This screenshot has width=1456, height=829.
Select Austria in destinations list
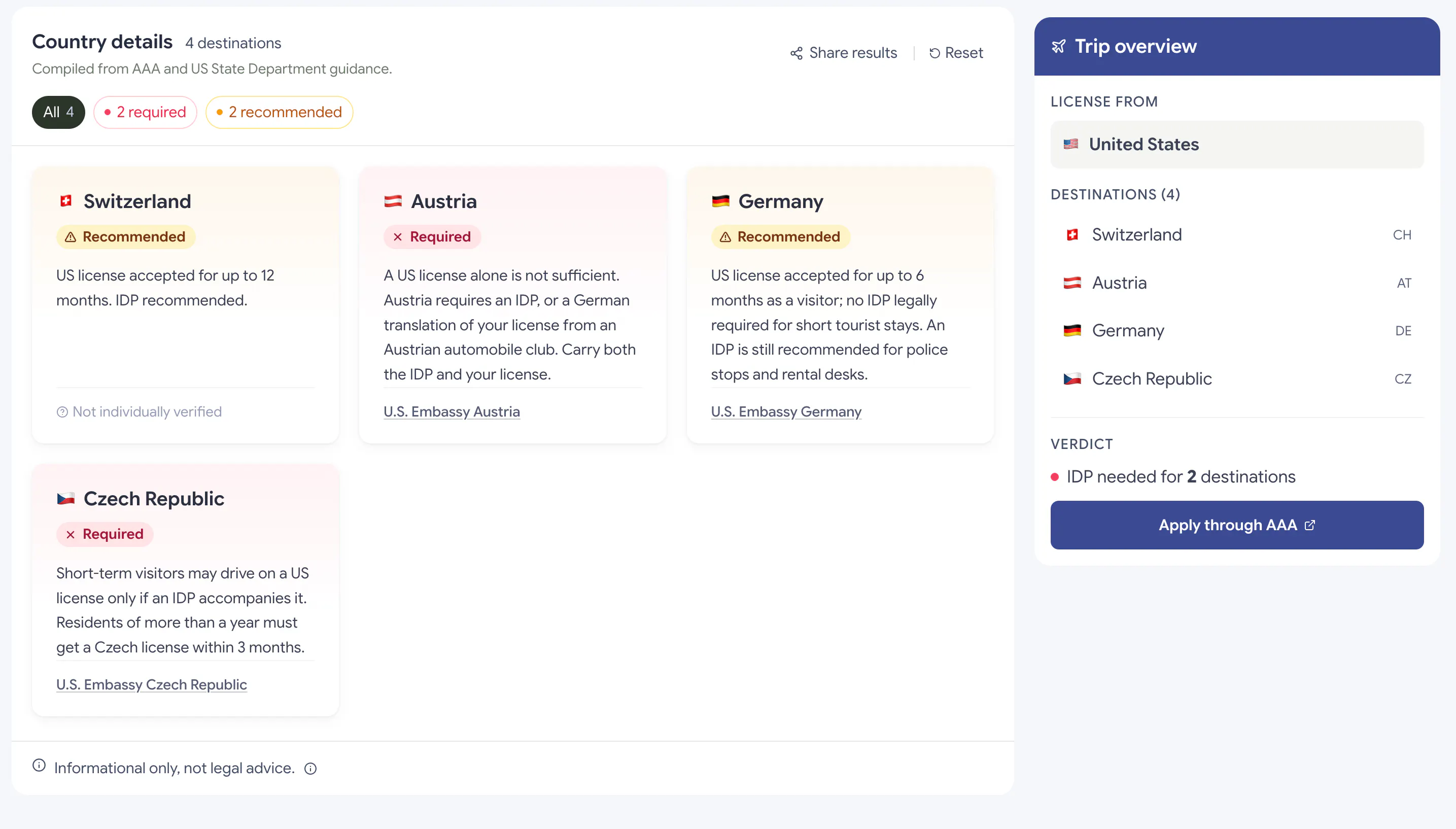(1237, 283)
